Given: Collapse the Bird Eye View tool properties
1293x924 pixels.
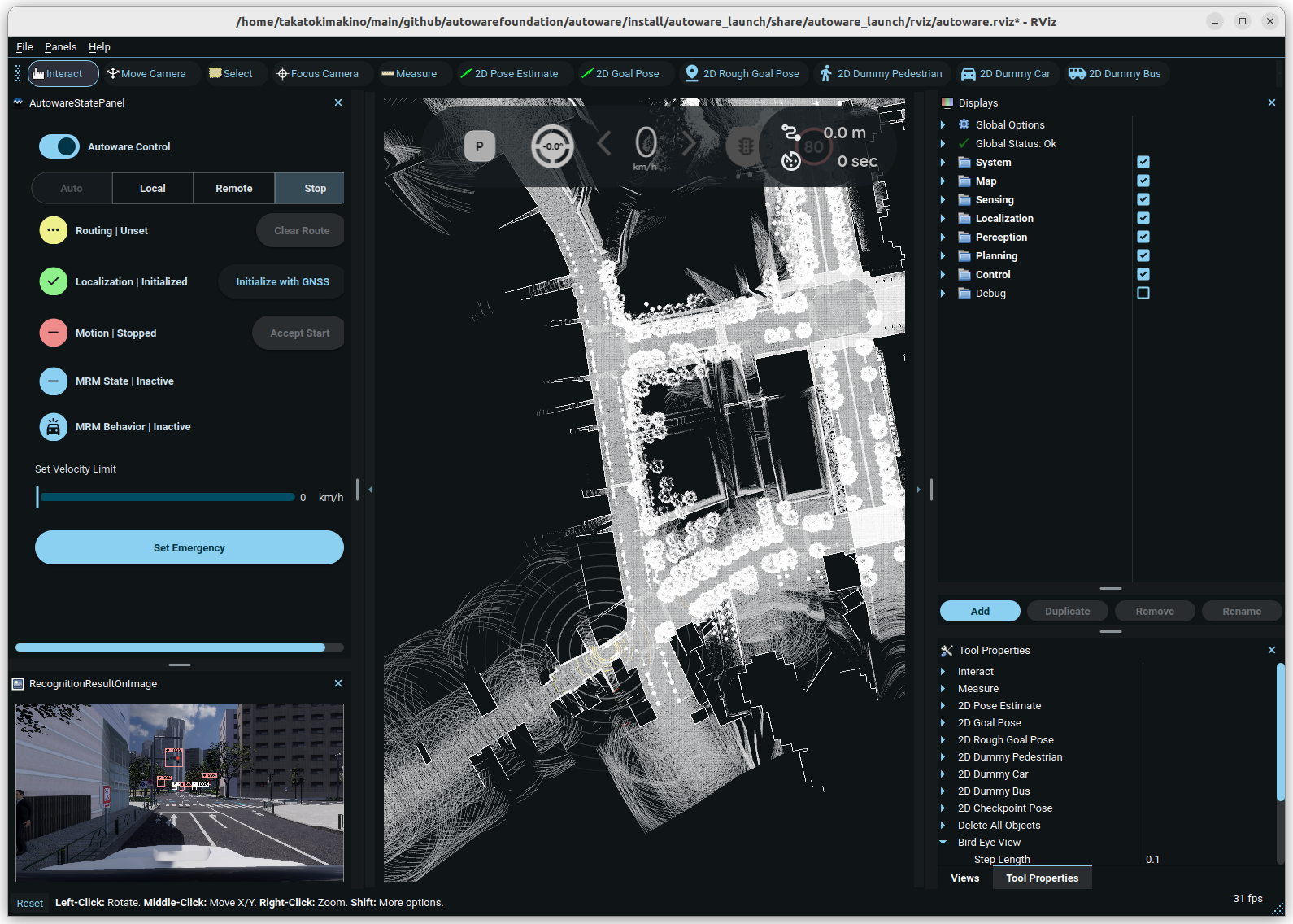Looking at the screenshot, I should coord(943,842).
